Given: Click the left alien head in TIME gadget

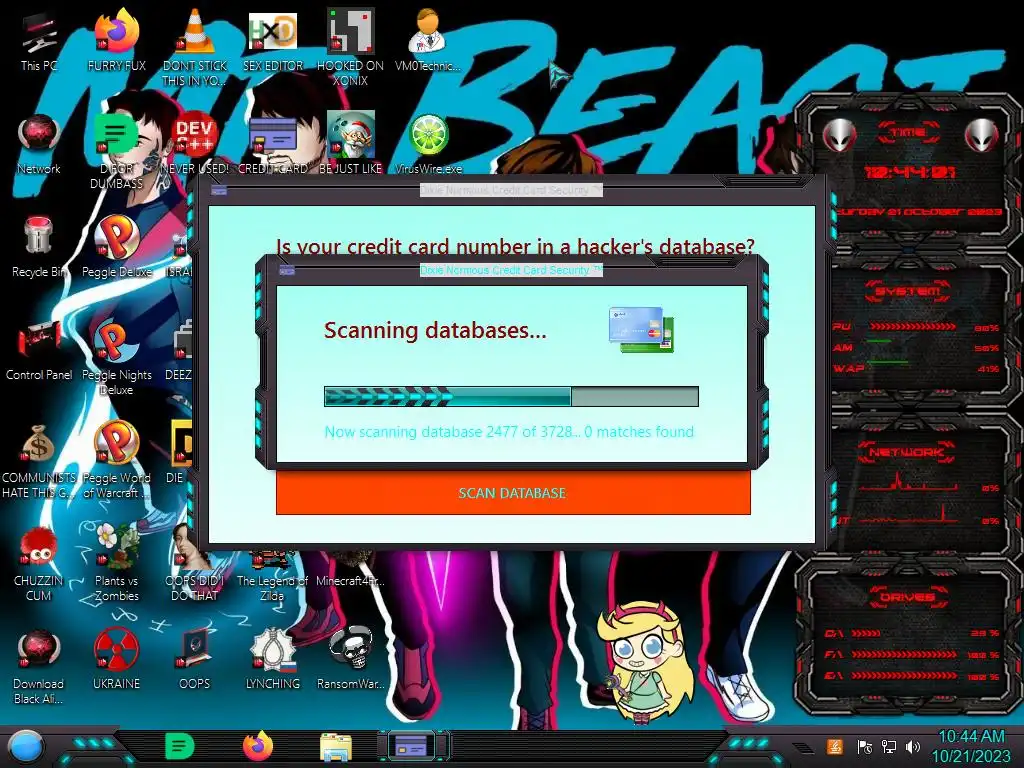Looking at the screenshot, I should (839, 136).
